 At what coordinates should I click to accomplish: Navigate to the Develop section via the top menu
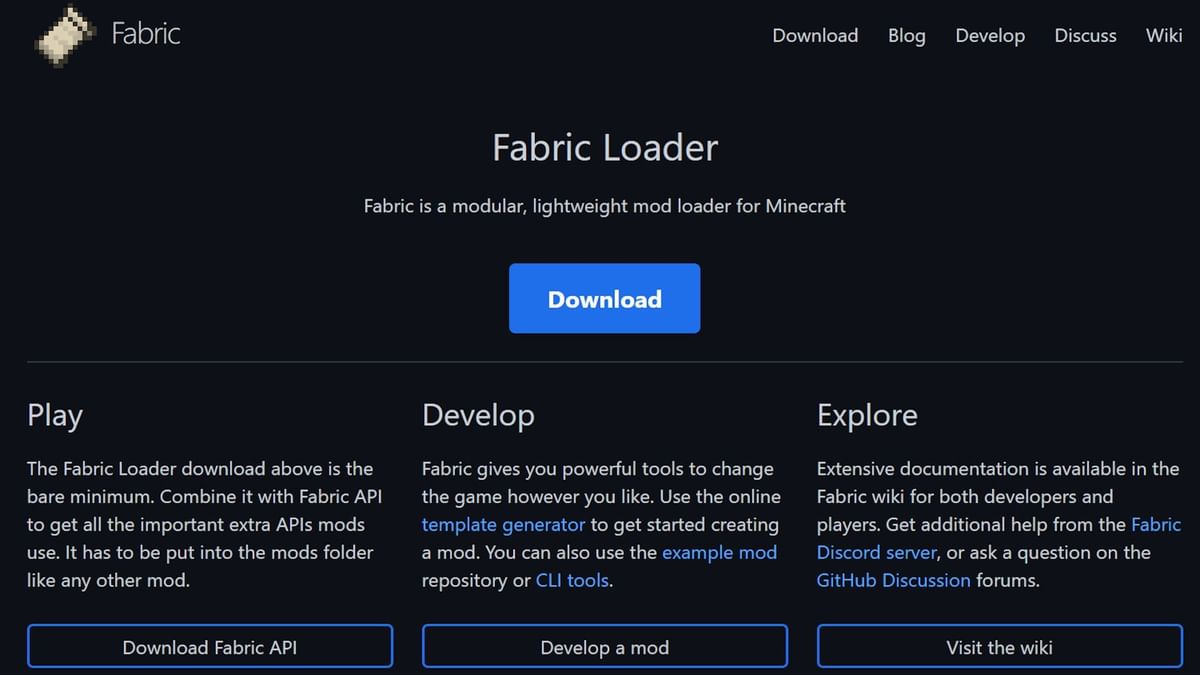tap(990, 36)
